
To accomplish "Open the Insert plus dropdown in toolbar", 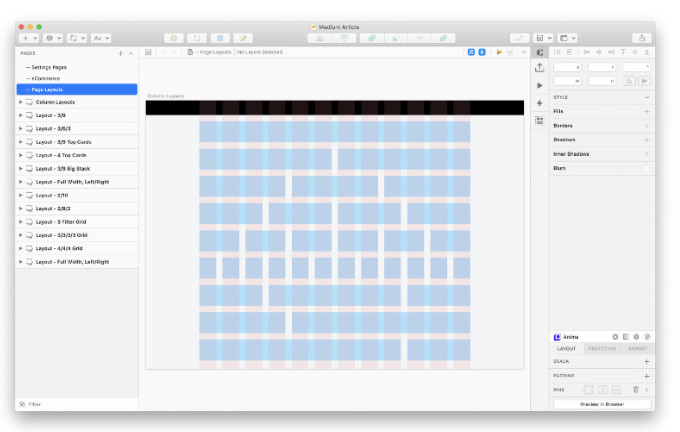I will [x=29, y=38].
